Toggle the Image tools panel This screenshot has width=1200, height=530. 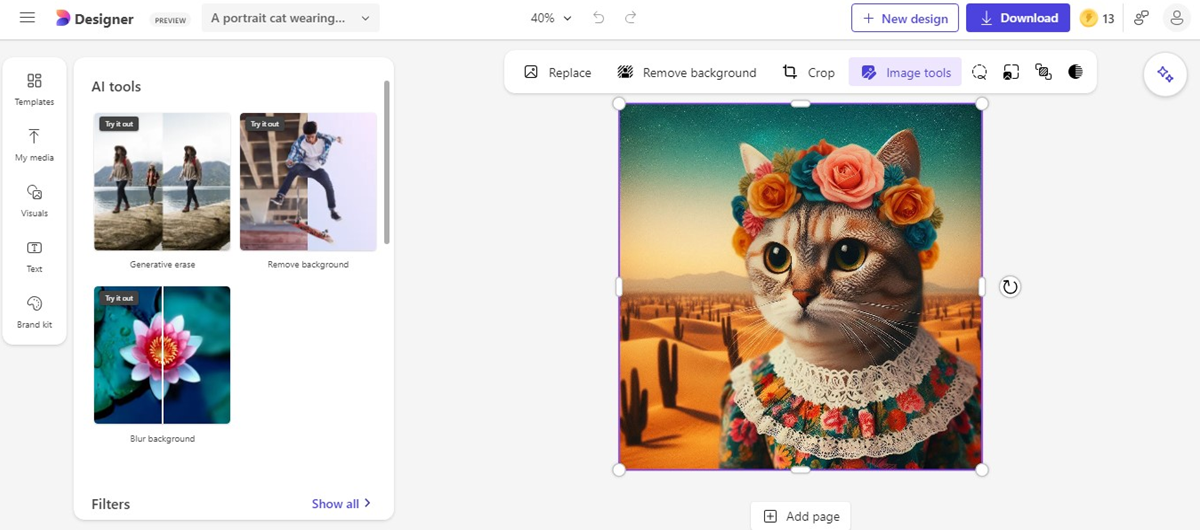click(906, 72)
